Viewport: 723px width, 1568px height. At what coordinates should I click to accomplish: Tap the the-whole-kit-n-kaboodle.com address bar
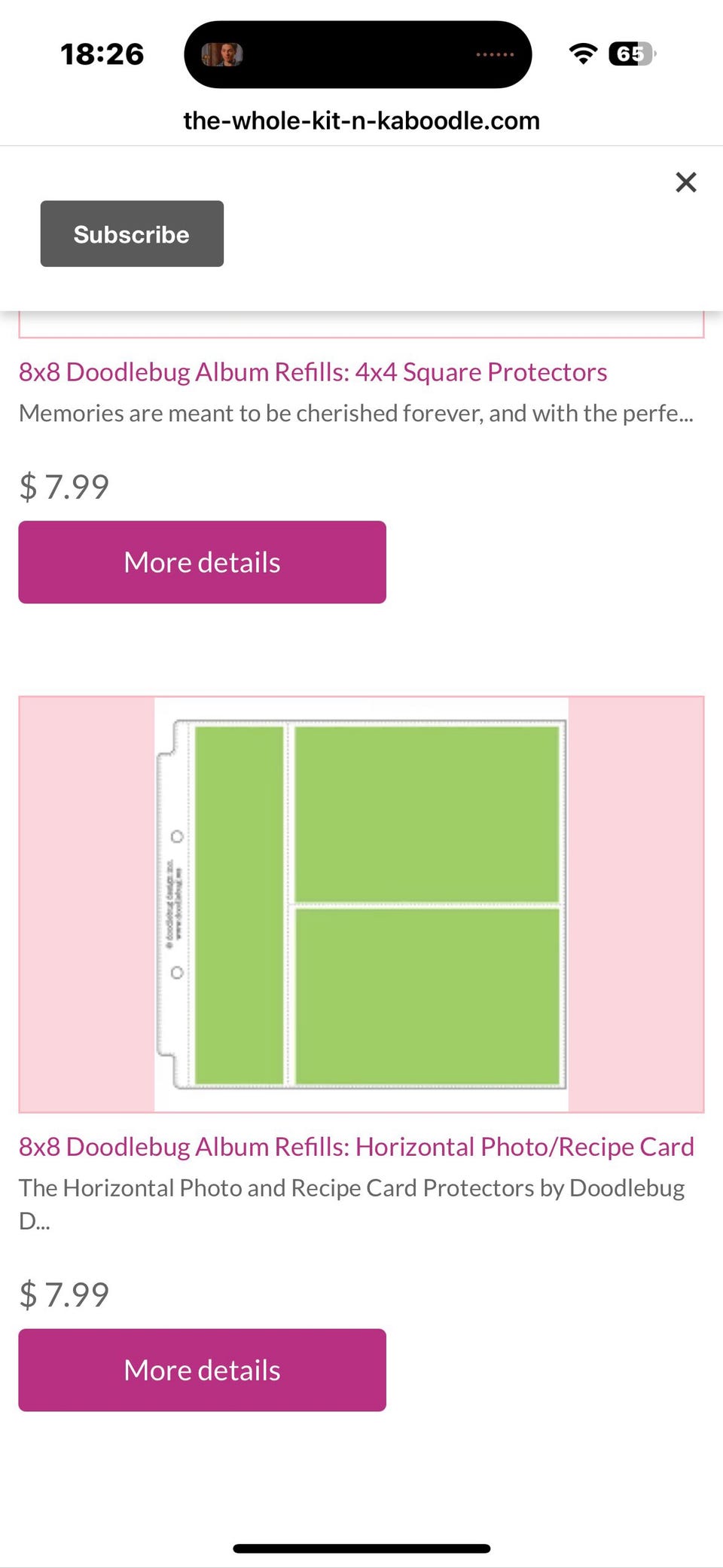point(361,121)
